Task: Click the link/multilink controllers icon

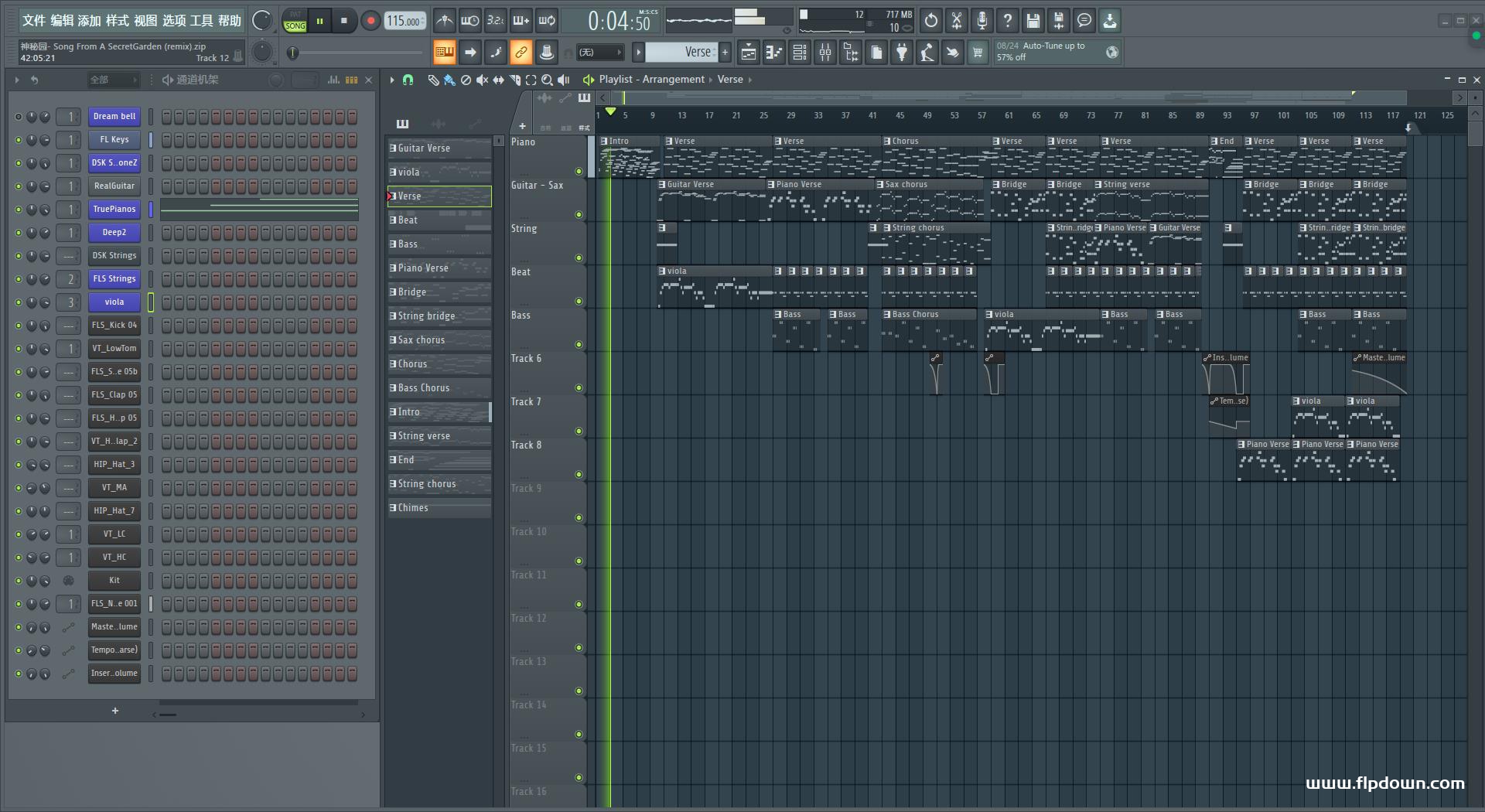Action: (521, 53)
